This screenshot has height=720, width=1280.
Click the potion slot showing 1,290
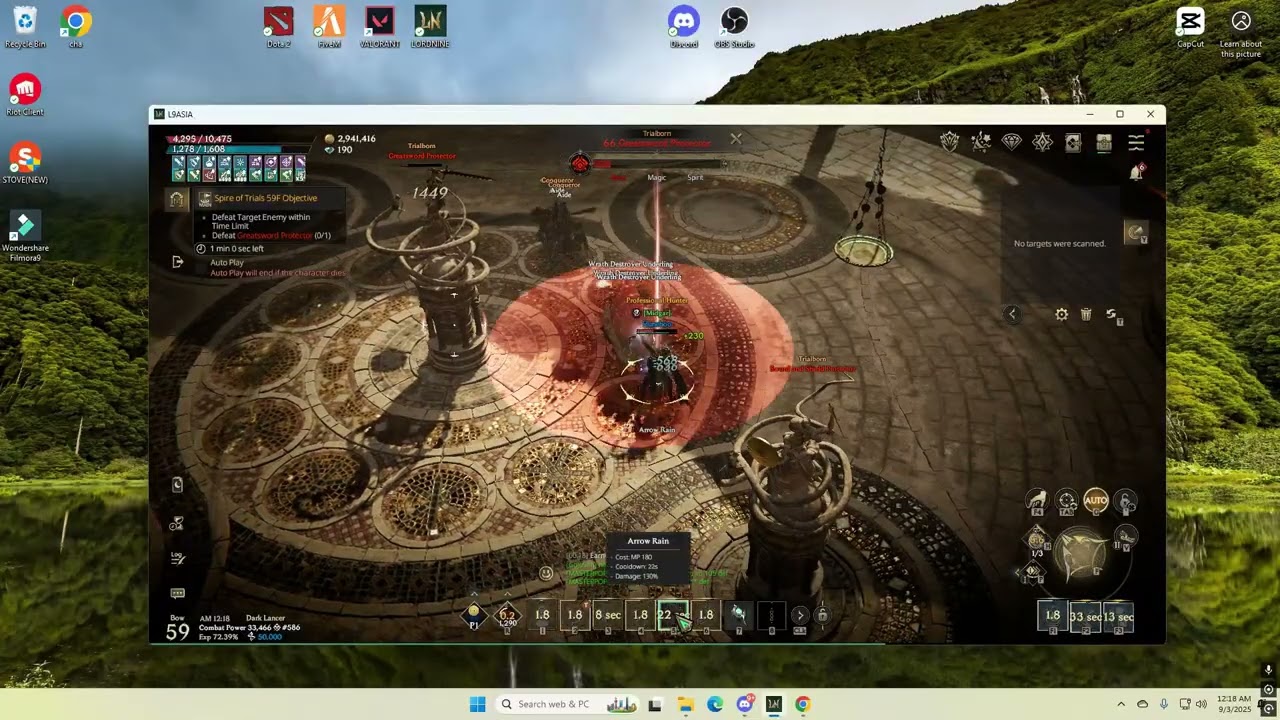[507, 616]
